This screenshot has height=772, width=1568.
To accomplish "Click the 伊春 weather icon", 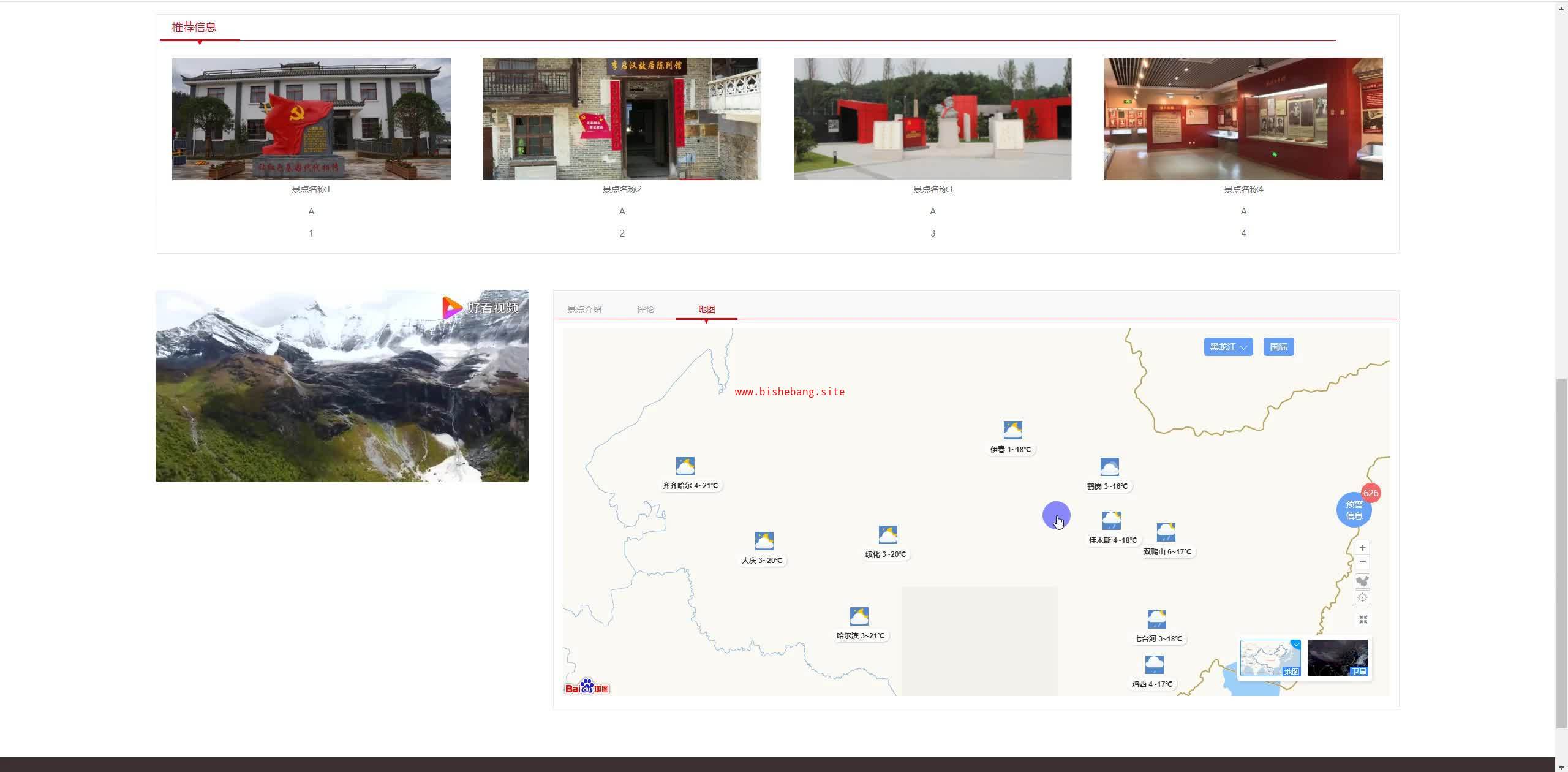I will click(x=1012, y=430).
